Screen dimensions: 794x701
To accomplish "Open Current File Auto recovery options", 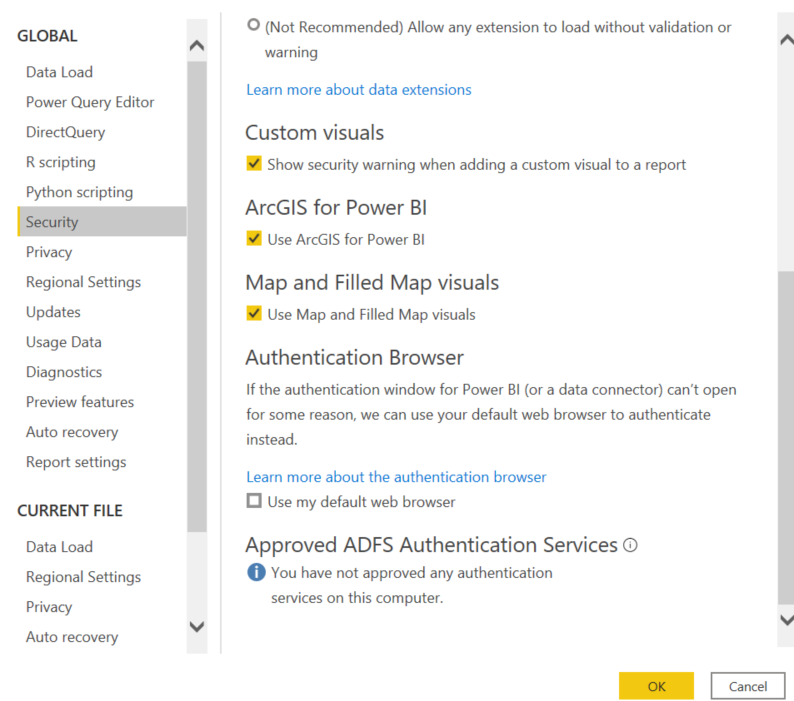I will (x=72, y=637).
